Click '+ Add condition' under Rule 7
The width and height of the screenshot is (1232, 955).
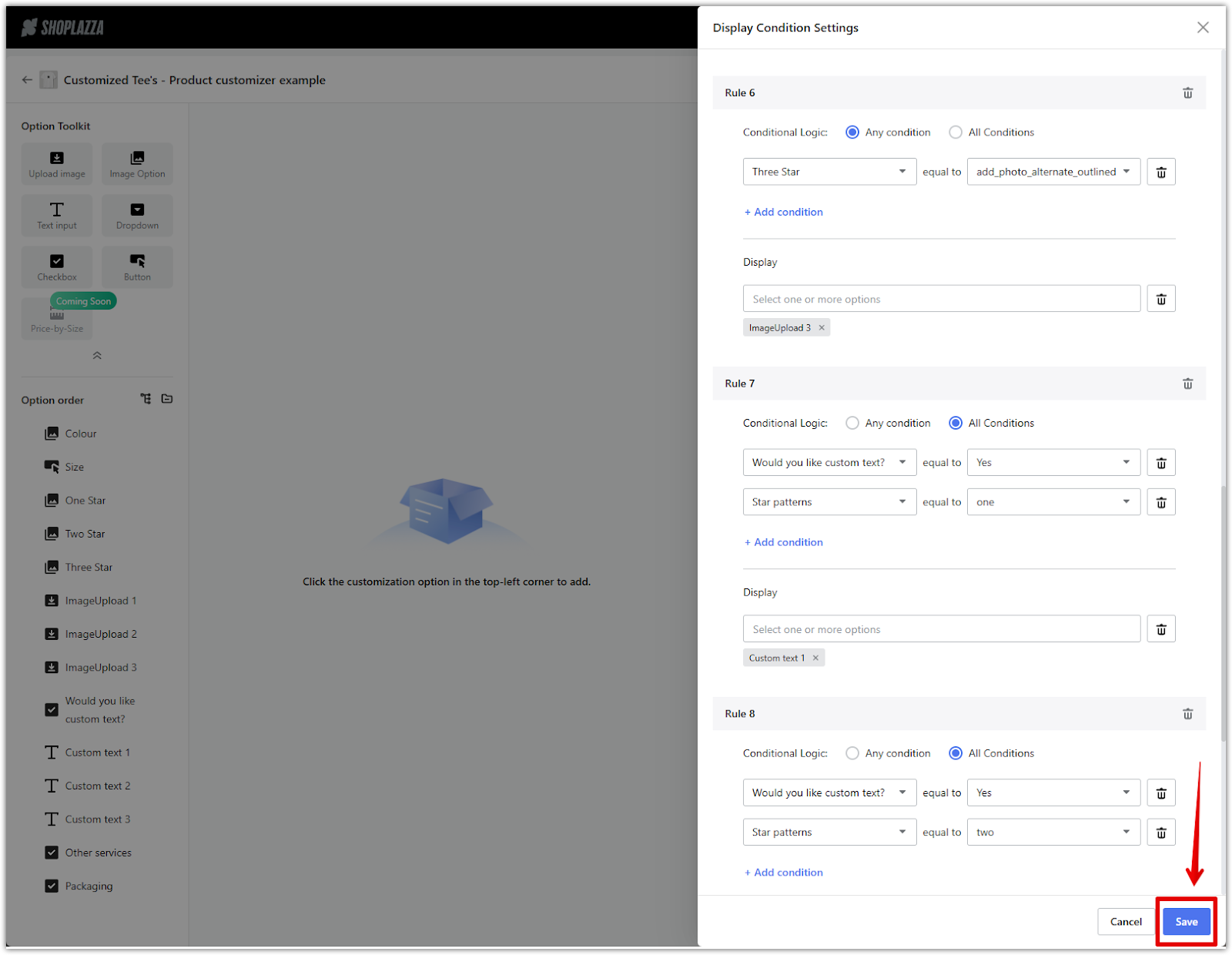(x=784, y=542)
